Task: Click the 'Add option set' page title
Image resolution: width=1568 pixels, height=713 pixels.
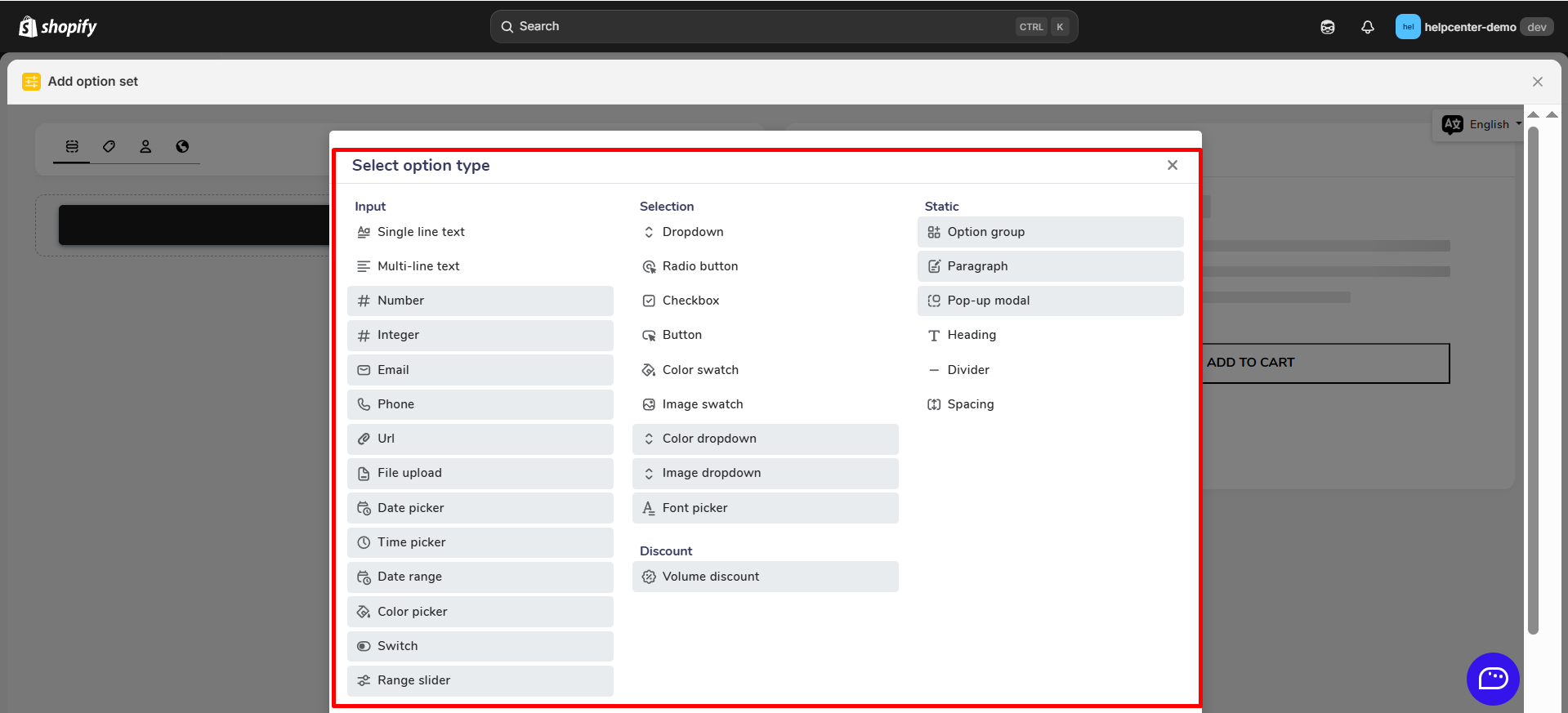Action: coord(93,82)
